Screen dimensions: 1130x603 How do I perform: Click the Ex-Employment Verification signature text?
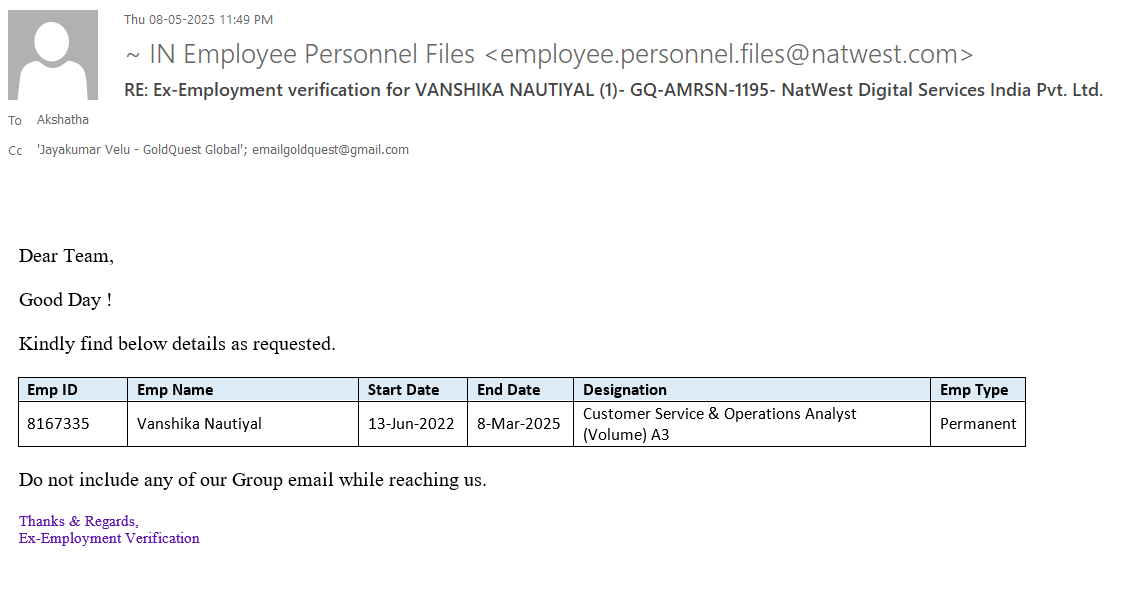coord(109,539)
